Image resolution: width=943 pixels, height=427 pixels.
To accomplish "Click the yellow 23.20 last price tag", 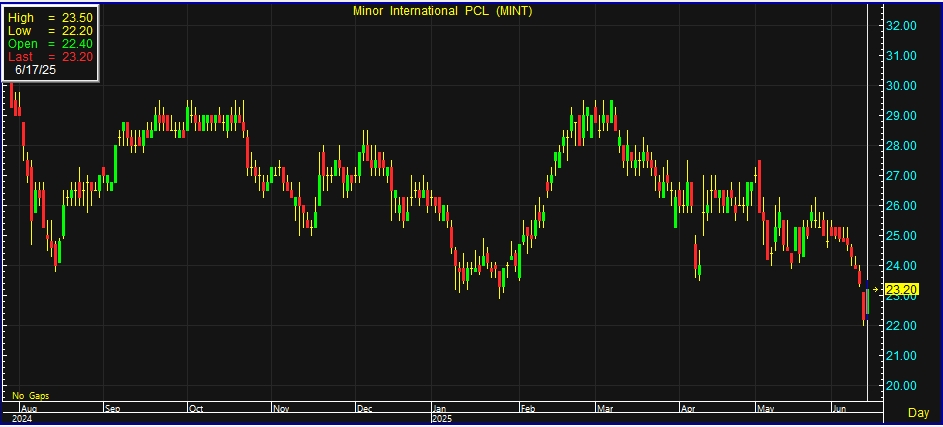I will pos(903,291).
